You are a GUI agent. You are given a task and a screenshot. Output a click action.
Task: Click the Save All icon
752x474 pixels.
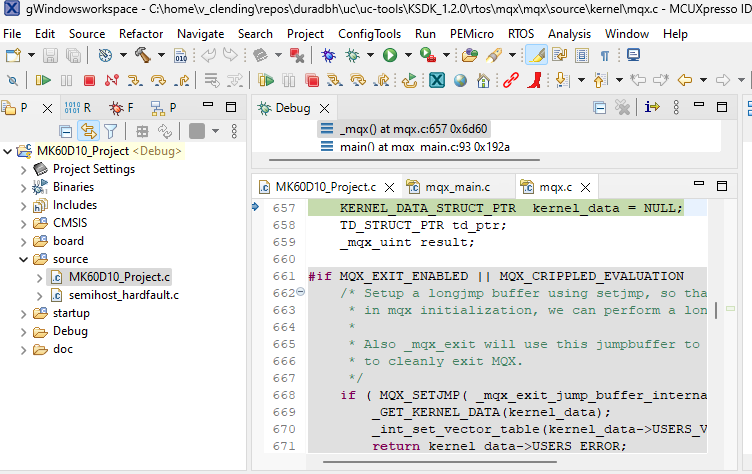[73, 55]
